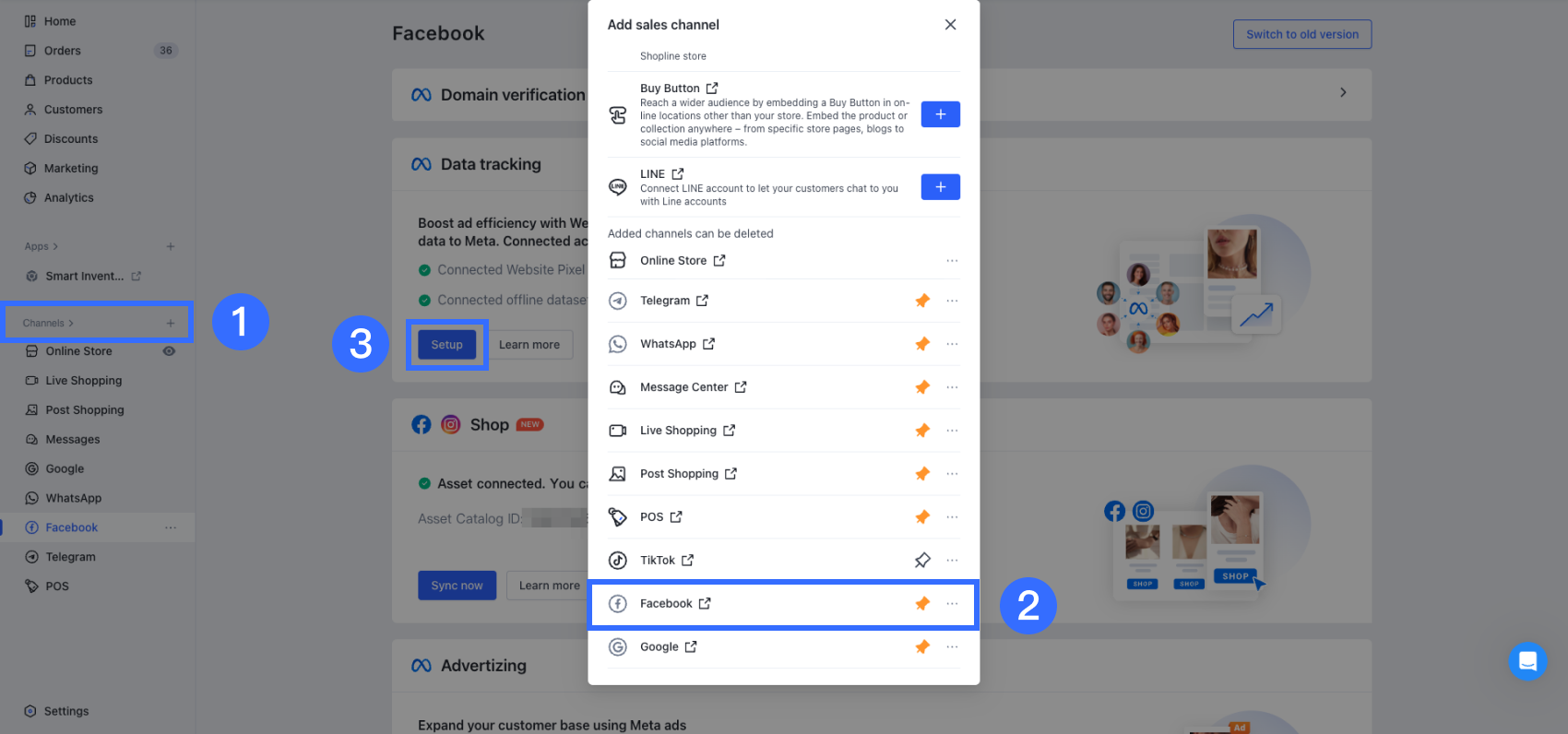Click plus icon beside Channels
This screenshot has height=734, width=1568.
171,323
